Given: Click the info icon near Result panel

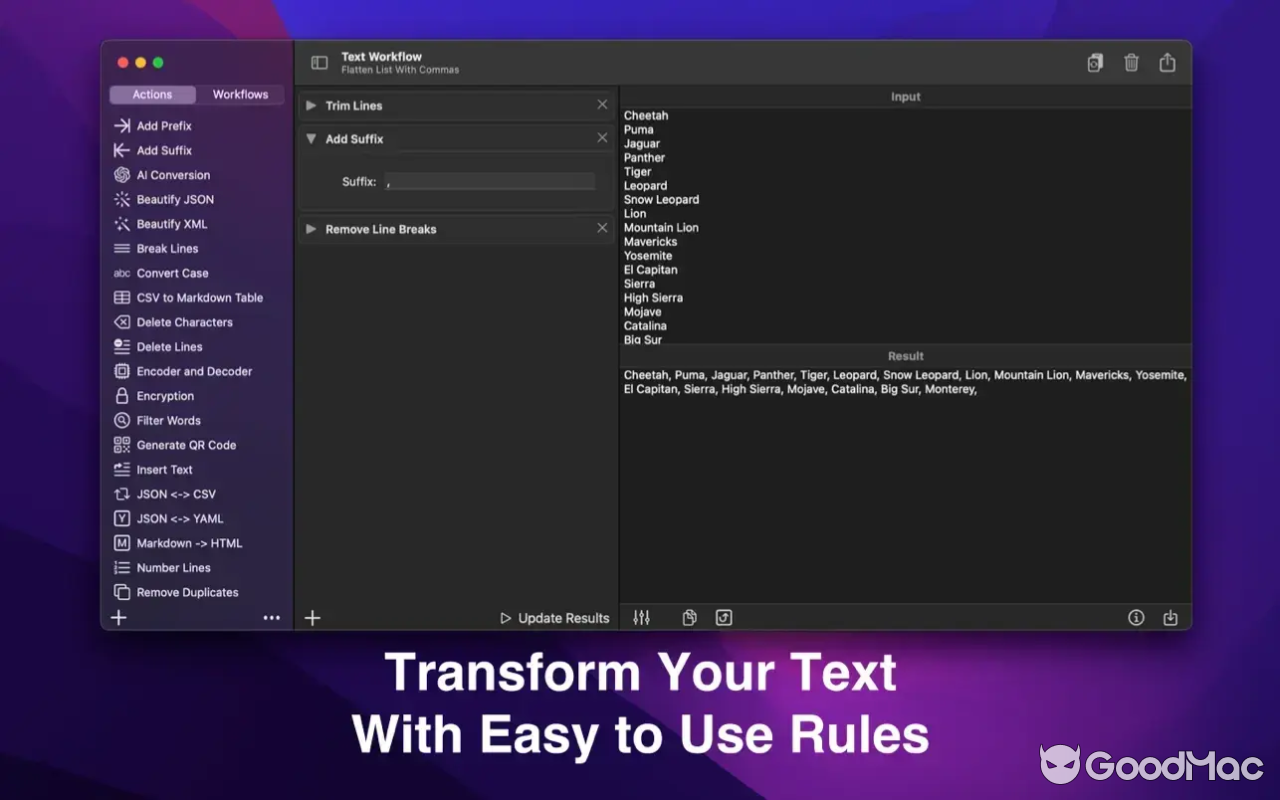Looking at the screenshot, I should (1136, 617).
